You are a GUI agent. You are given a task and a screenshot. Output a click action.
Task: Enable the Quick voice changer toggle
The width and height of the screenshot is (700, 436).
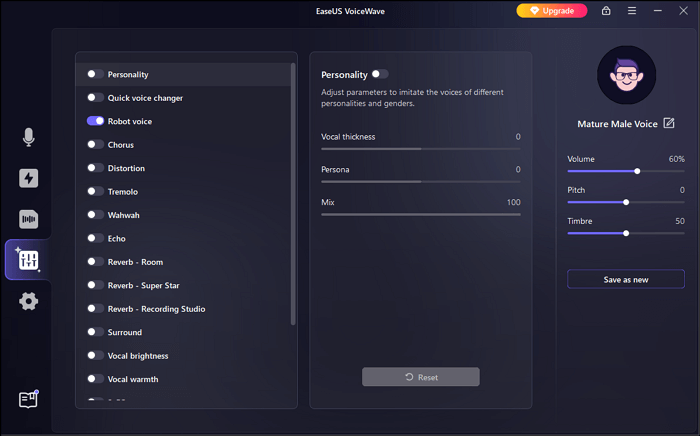point(95,97)
